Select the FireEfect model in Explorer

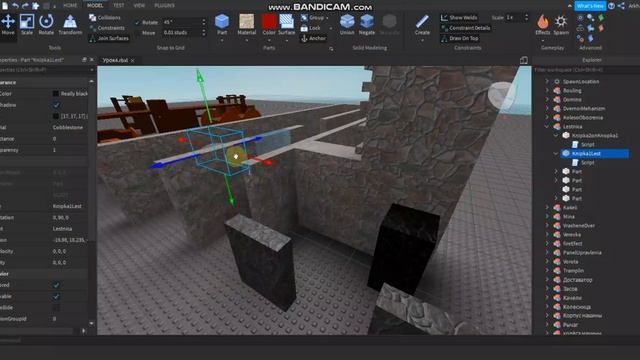573,243
